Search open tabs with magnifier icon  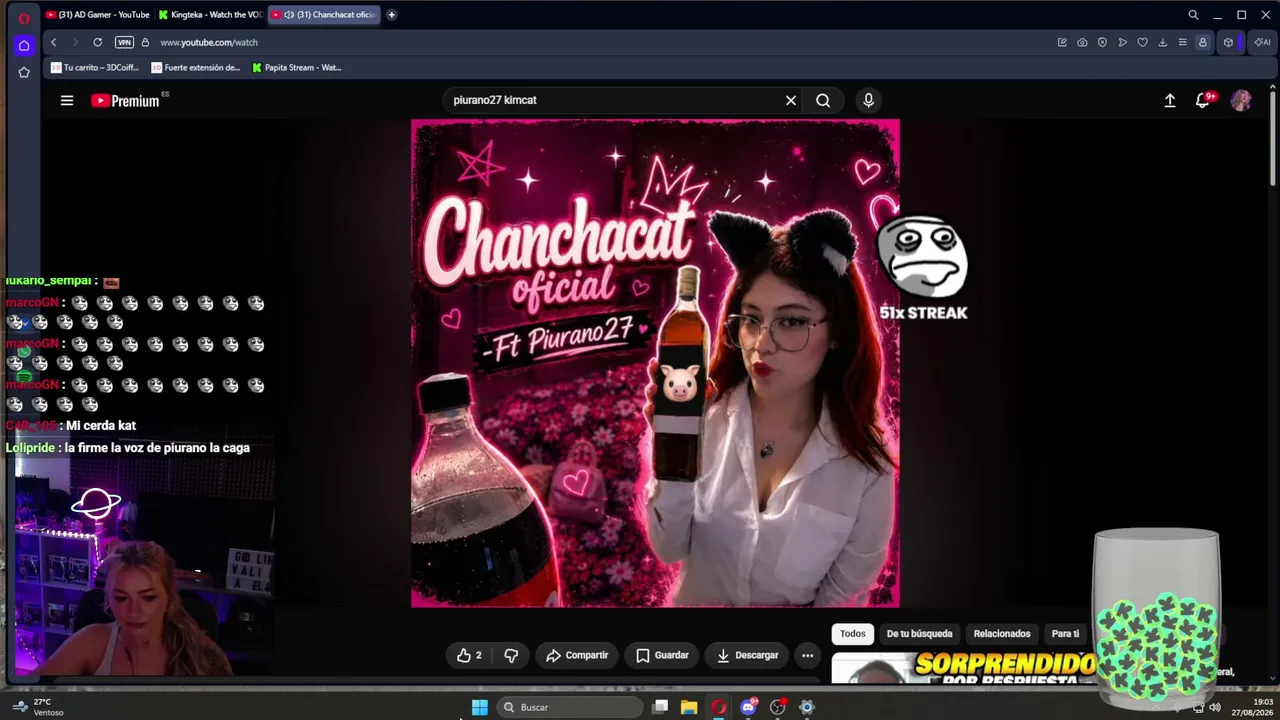click(x=1193, y=15)
